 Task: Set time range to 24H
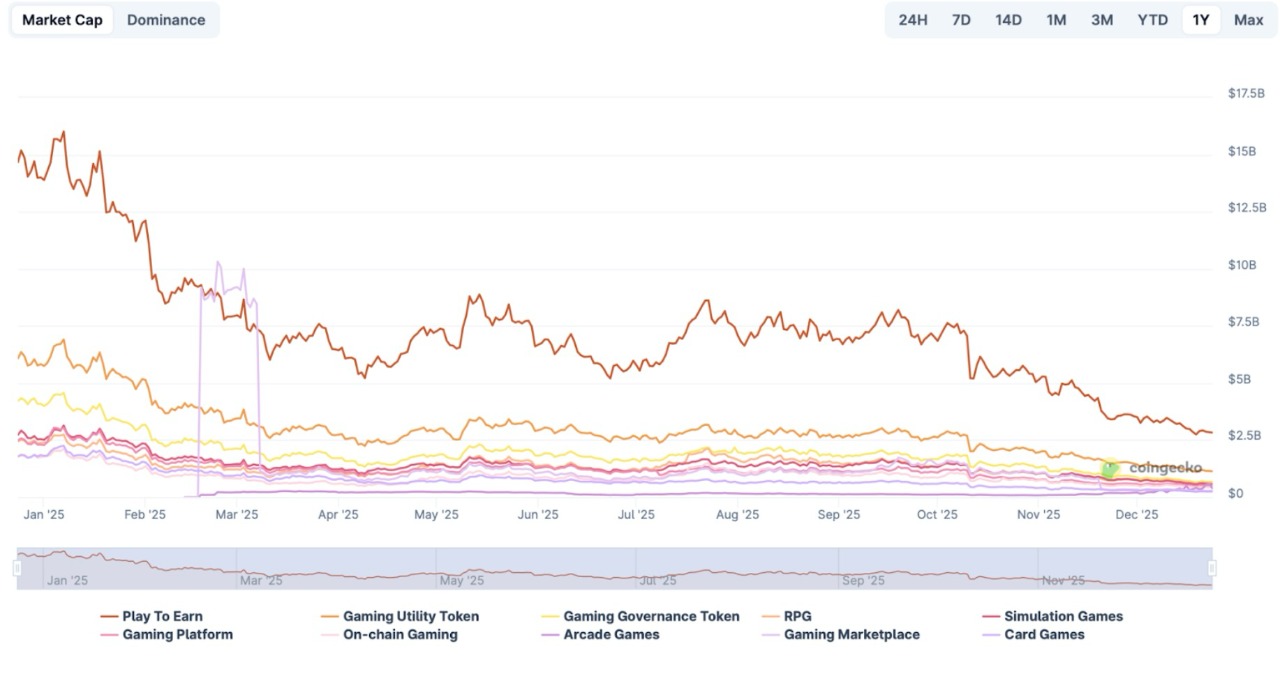click(912, 20)
